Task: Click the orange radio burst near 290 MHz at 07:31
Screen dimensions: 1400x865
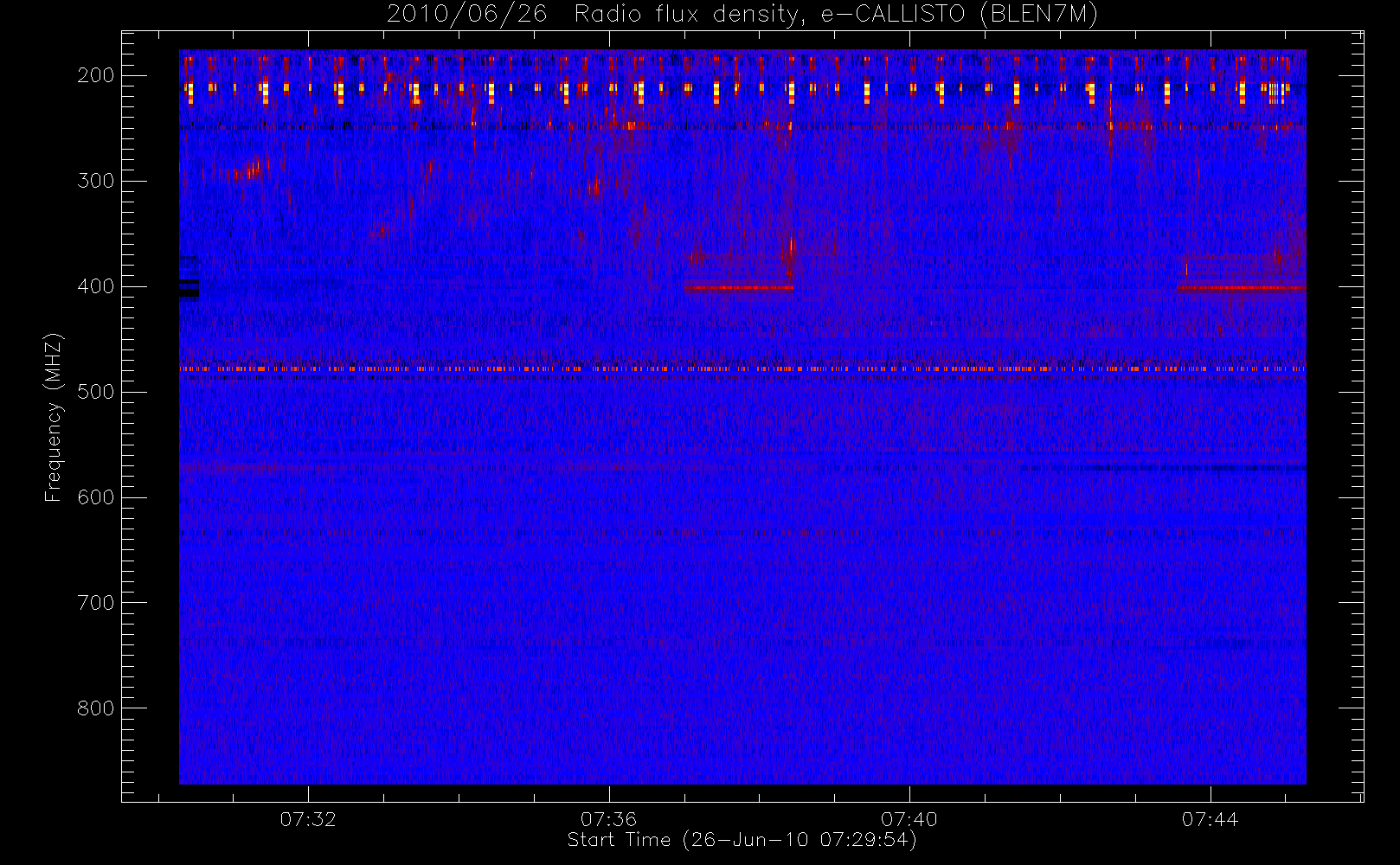Action: pos(252,169)
